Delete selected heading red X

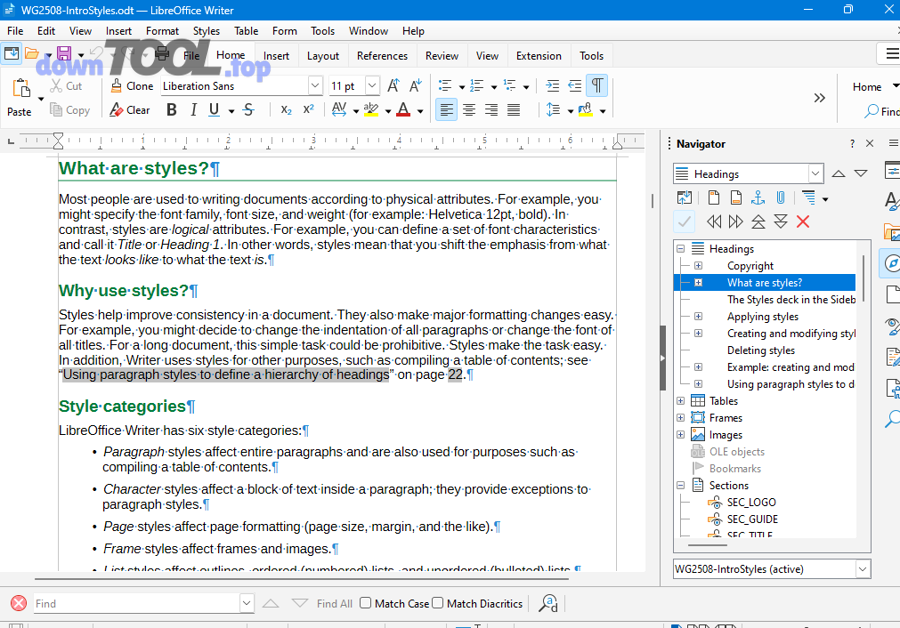(803, 222)
